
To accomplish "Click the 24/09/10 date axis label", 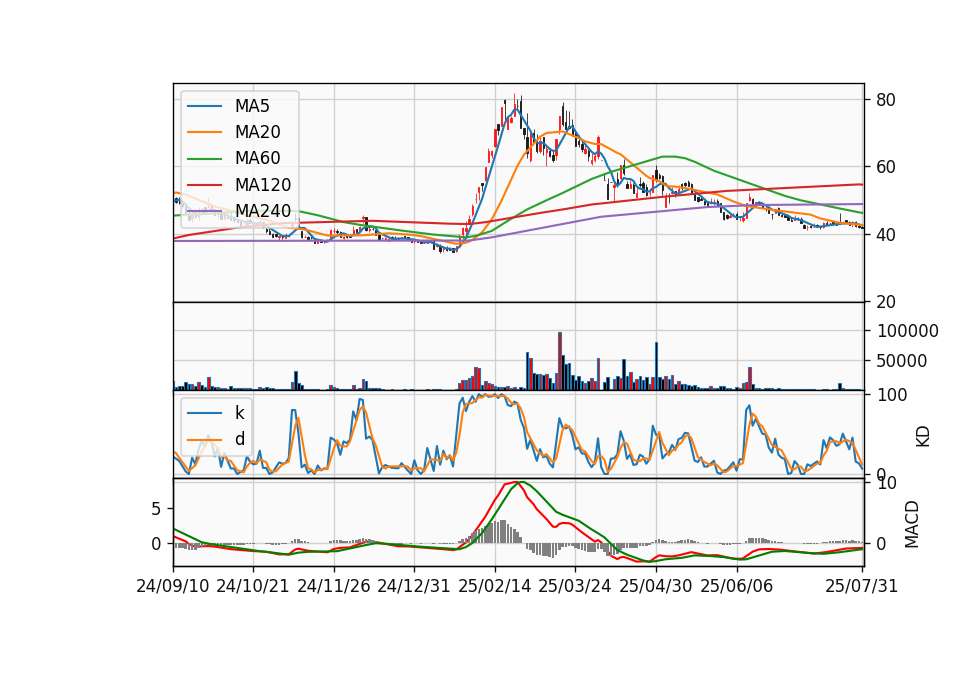I will (173, 587).
